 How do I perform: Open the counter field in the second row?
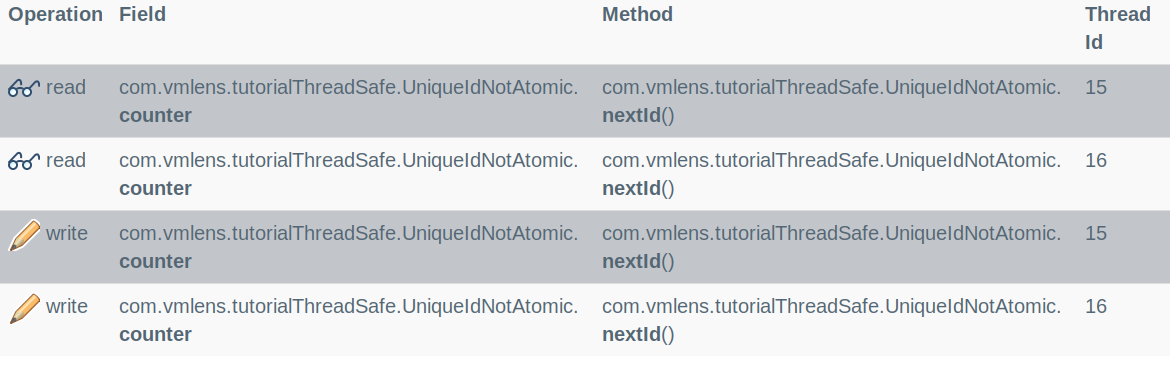click(x=155, y=188)
